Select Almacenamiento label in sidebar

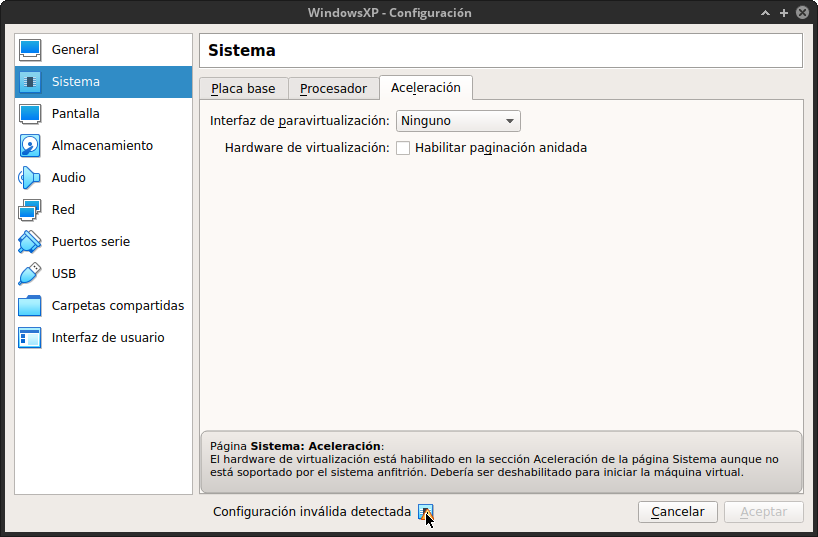point(102,146)
